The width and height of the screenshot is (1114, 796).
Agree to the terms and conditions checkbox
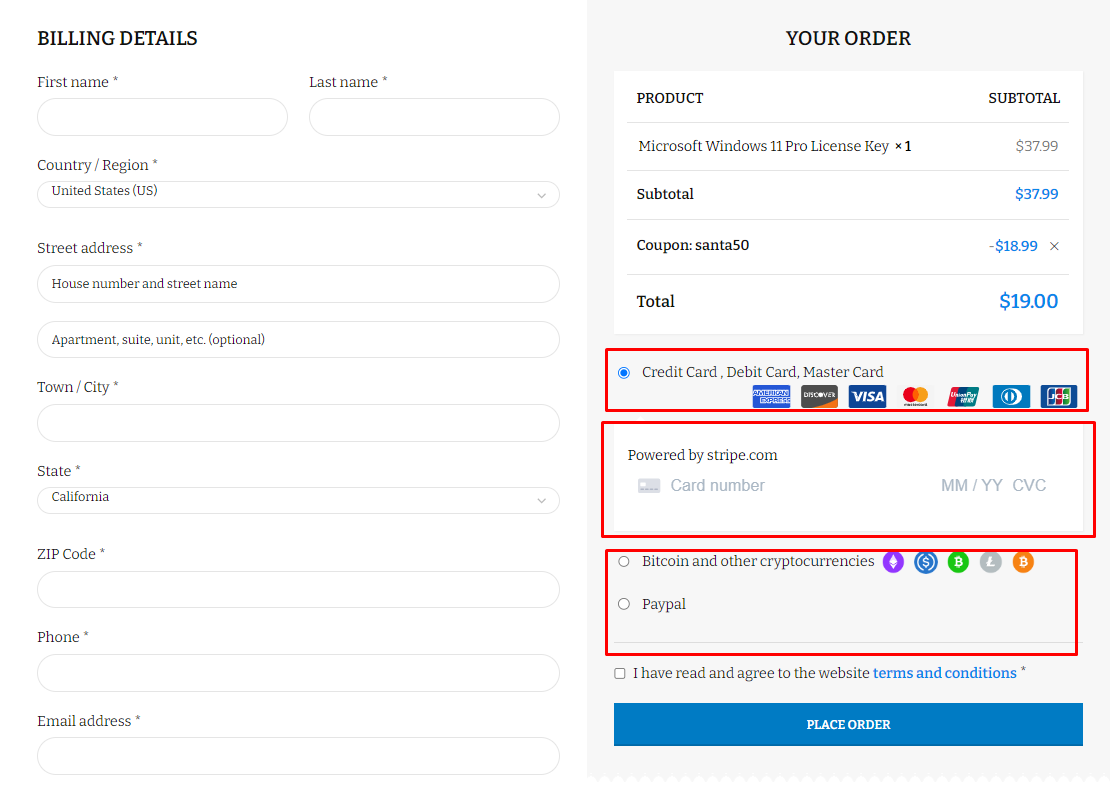620,674
